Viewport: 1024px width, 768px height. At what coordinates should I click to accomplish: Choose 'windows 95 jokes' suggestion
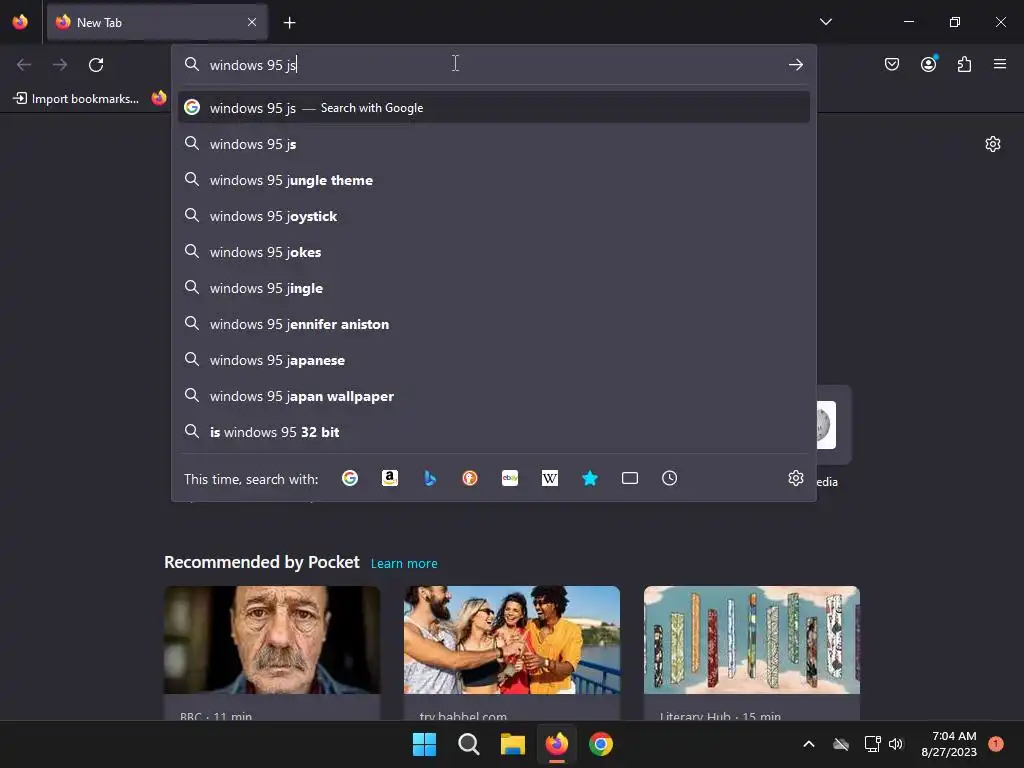[x=494, y=252]
